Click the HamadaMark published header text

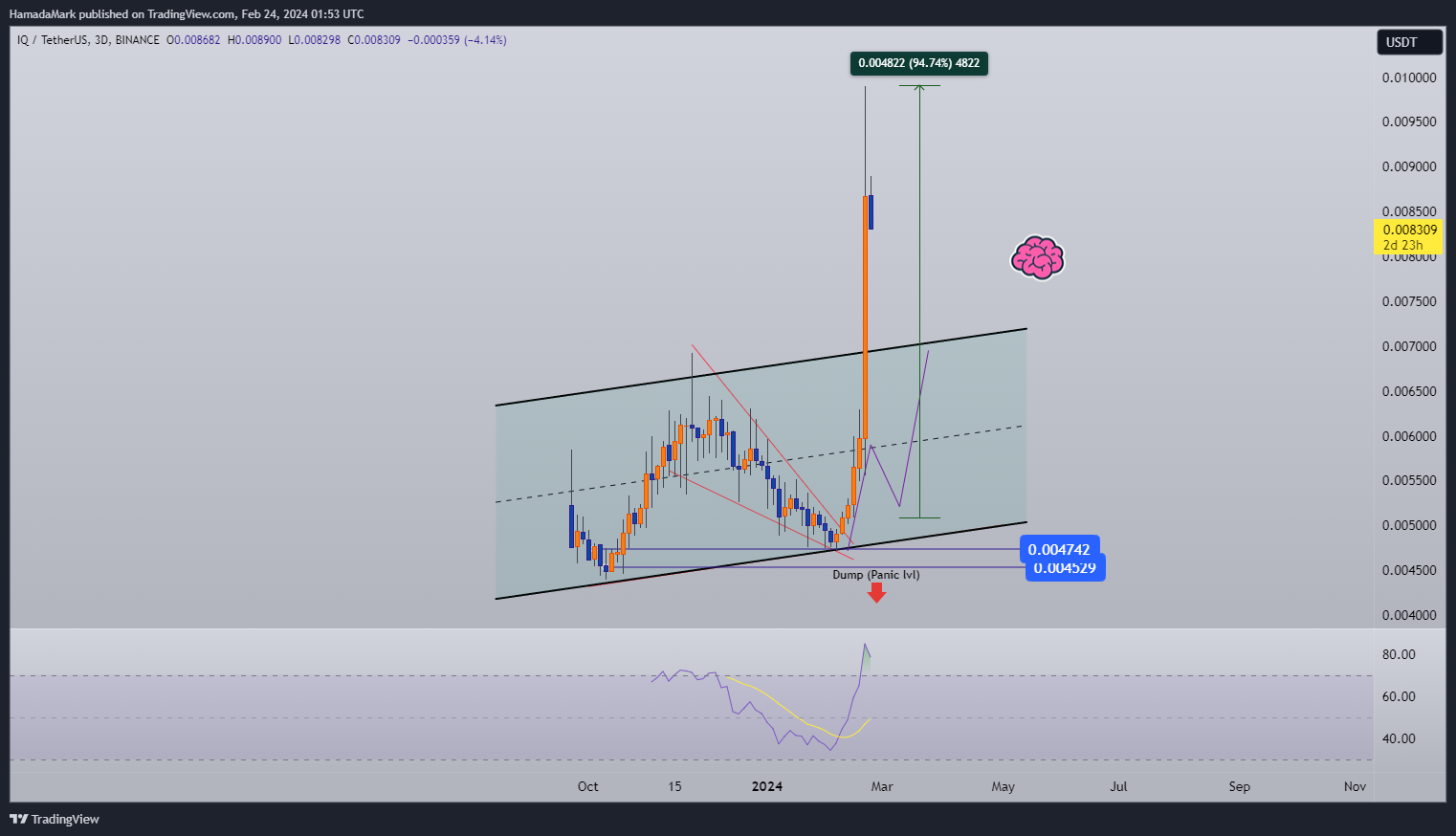coord(187,14)
